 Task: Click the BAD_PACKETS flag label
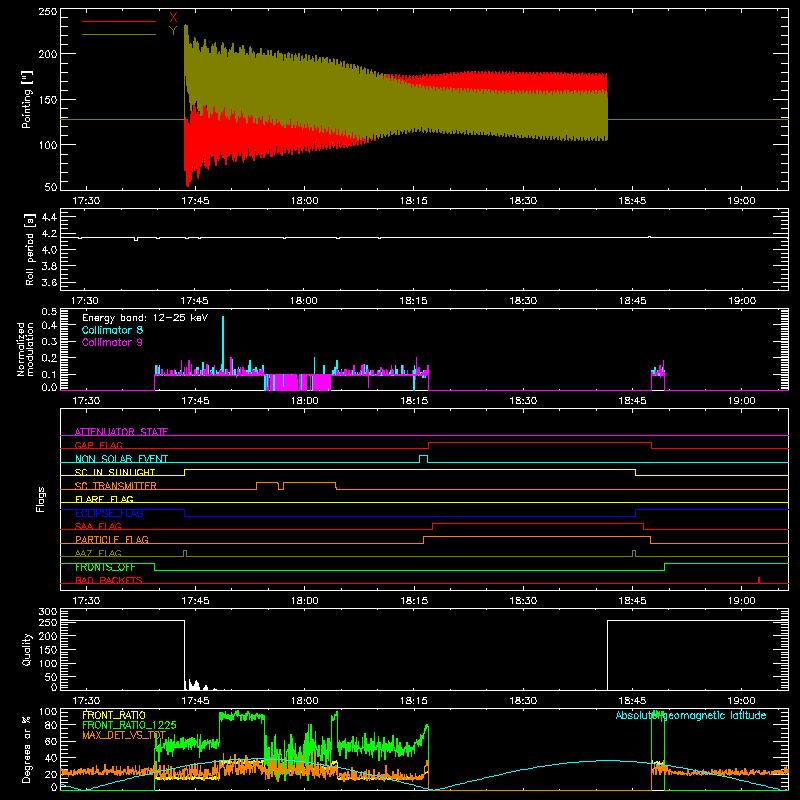click(x=109, y=580)
